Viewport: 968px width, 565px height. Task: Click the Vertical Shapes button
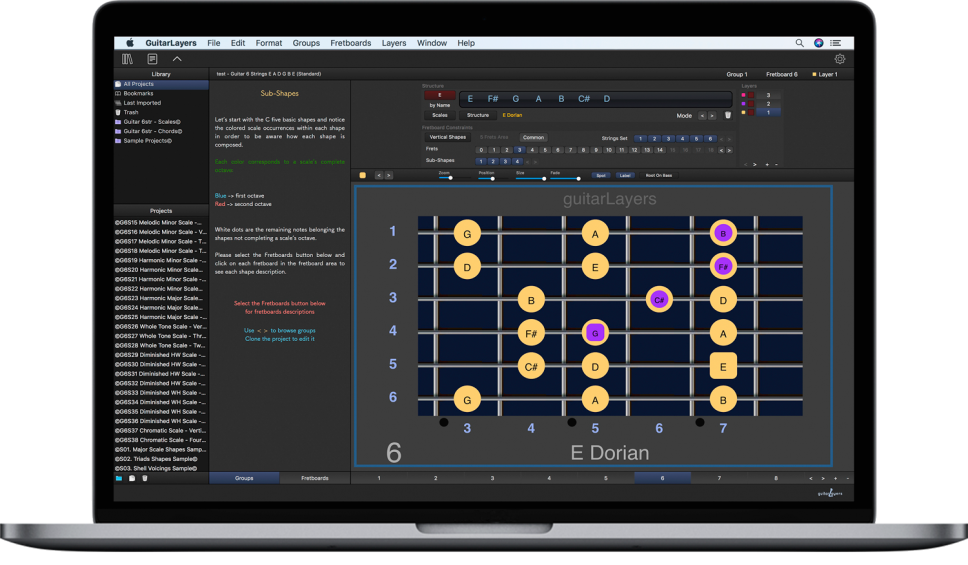[x=447, y=137]
